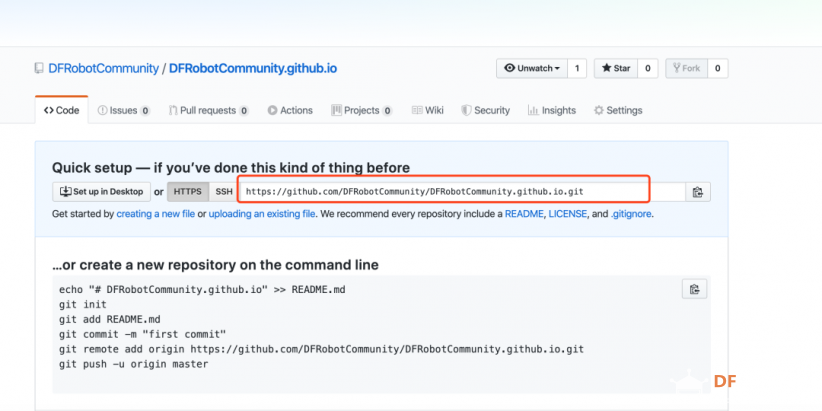Copy the repository URL with clipboard icon
Image resolution: width=822 pixels, height=411 pixels.
coord(698,192)
